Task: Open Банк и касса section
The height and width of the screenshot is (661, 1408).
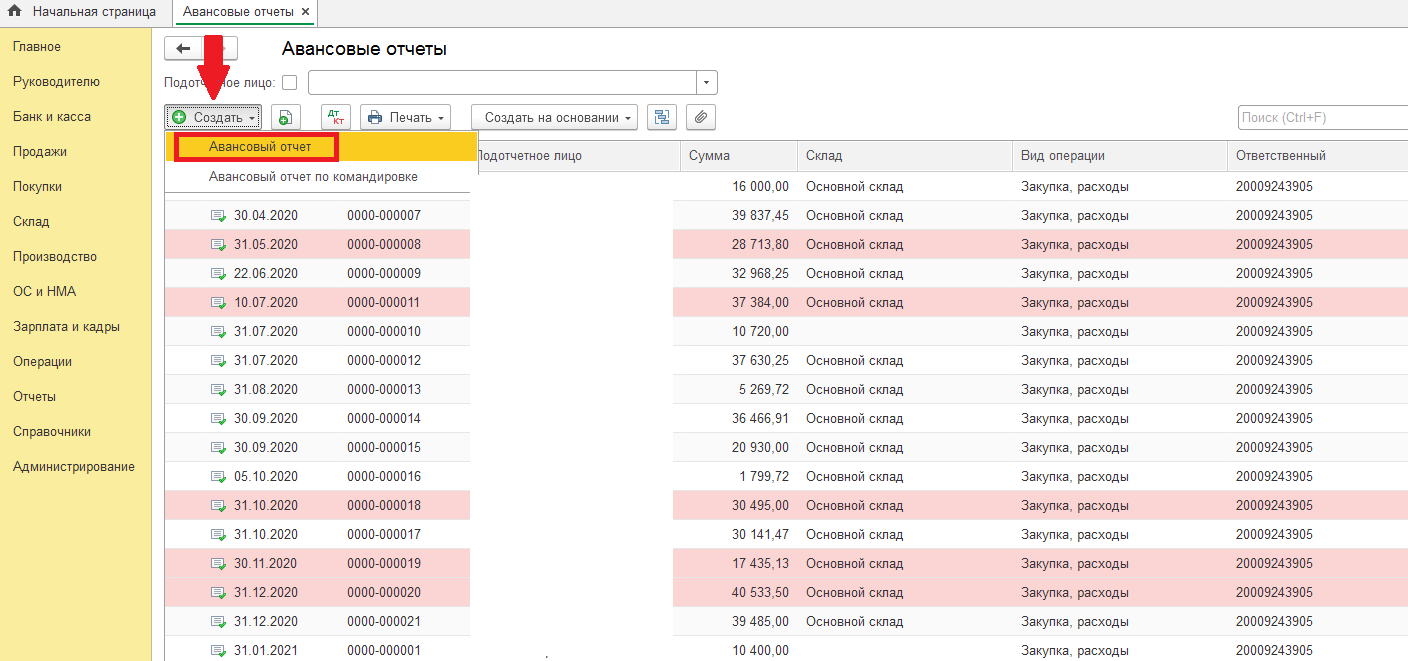Action: tap(52, 117)
